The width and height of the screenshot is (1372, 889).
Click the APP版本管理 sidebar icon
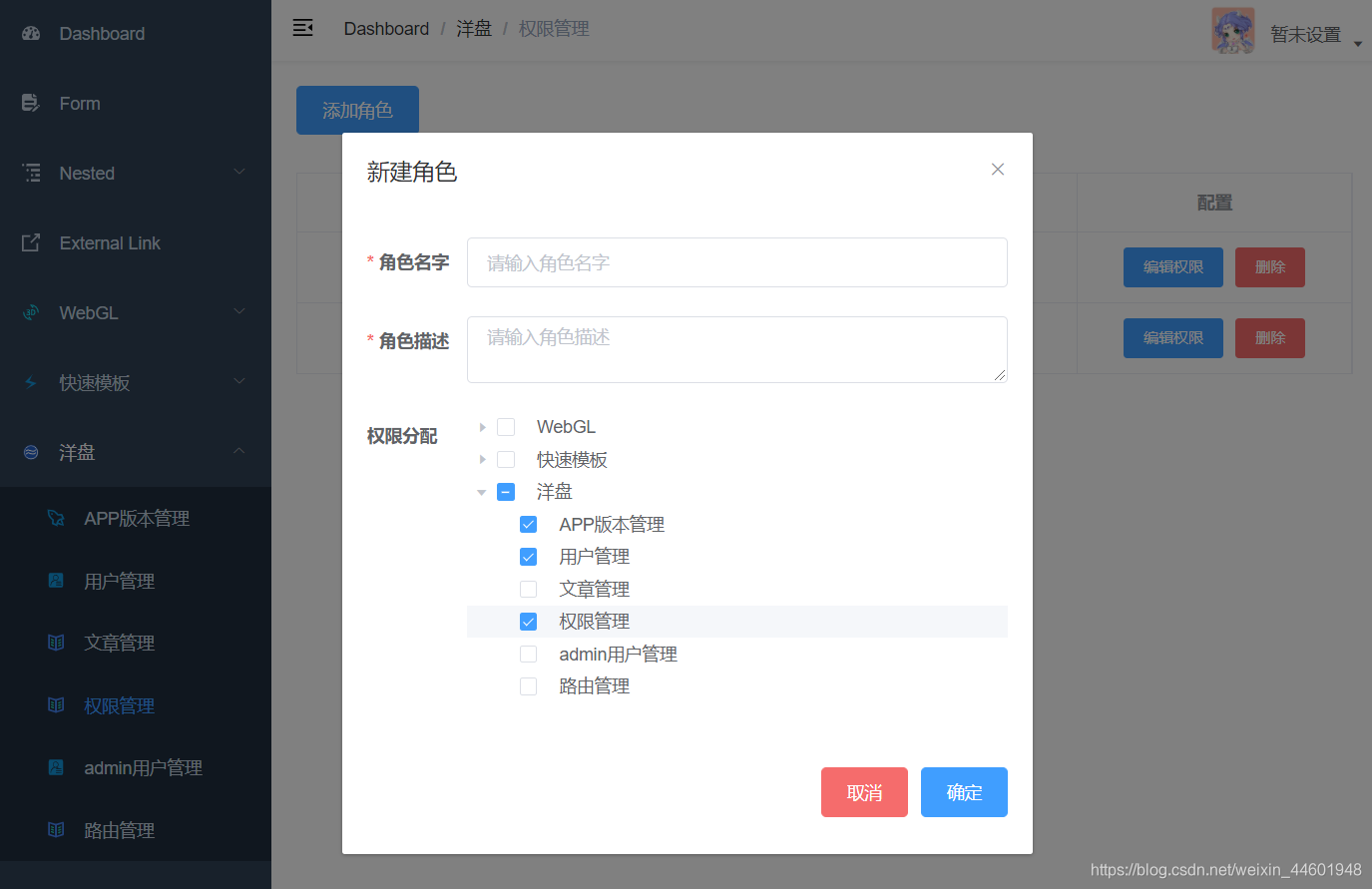pos(57,517)
